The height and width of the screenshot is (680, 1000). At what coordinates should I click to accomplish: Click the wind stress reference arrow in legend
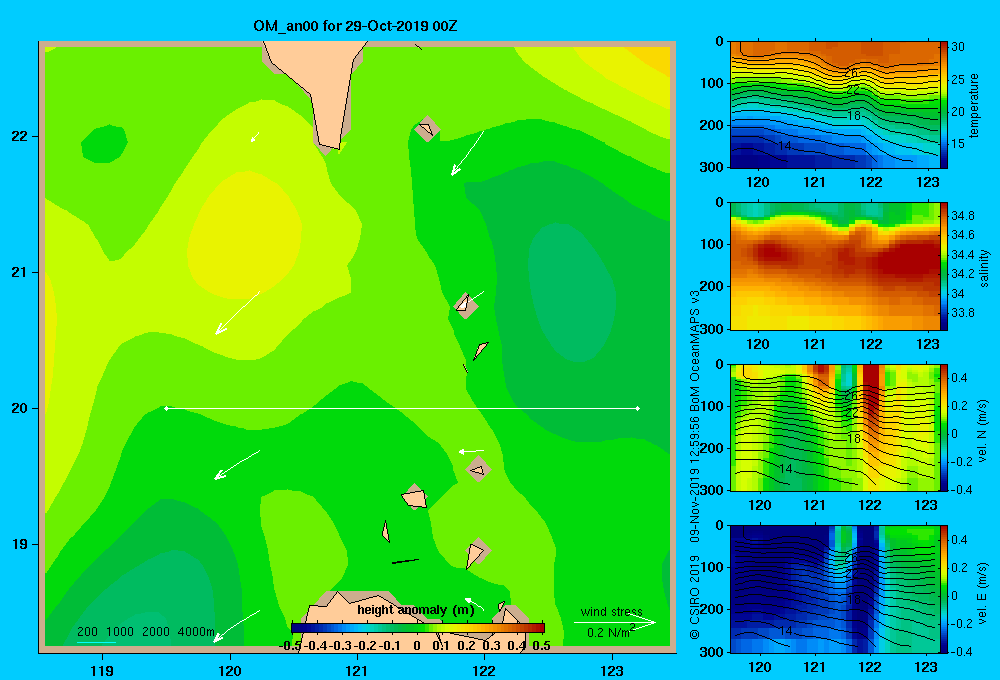[615, 622]
